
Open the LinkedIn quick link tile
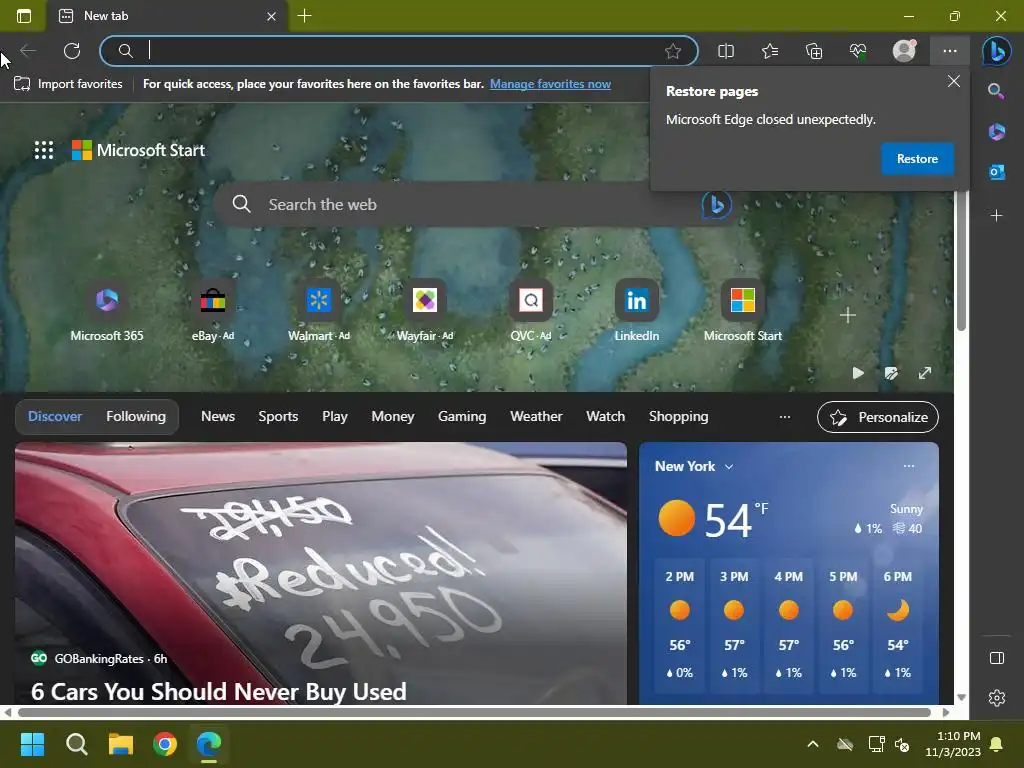tap(637, 311)
